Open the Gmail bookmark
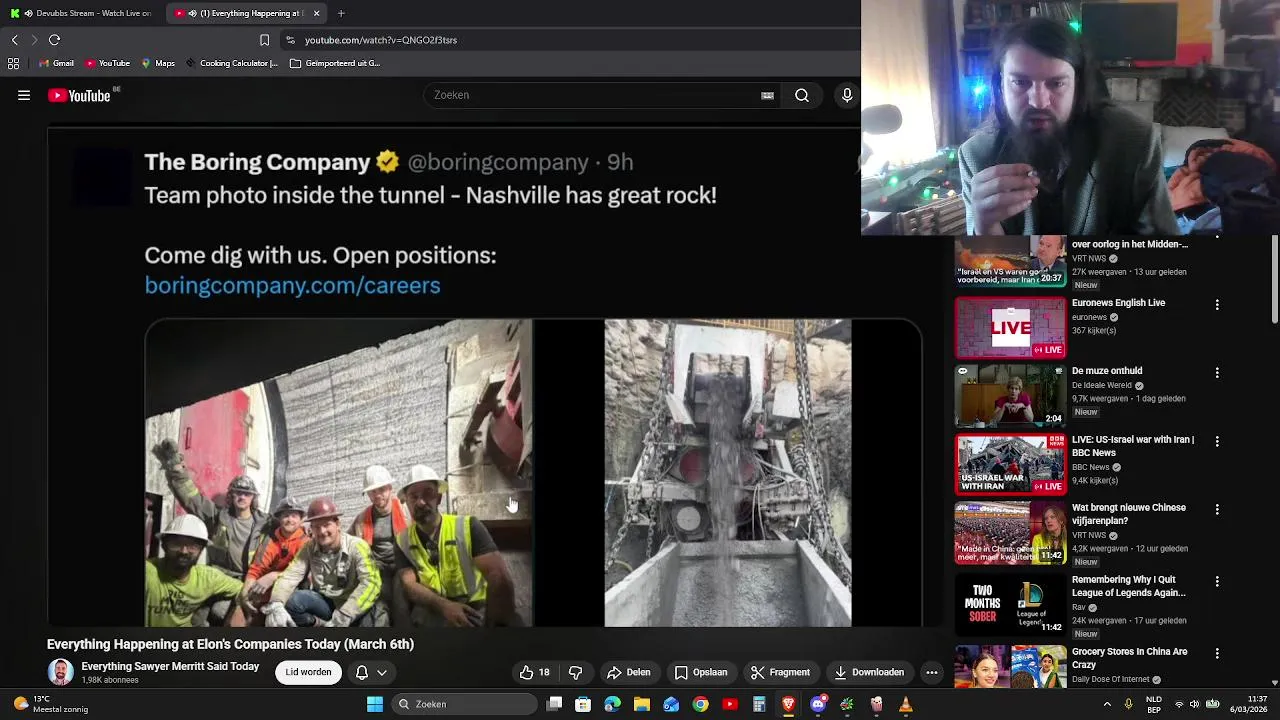Image resolution: width=1280 pixels, height=720 pixels. pyautogui.click(x=56, y=63)
